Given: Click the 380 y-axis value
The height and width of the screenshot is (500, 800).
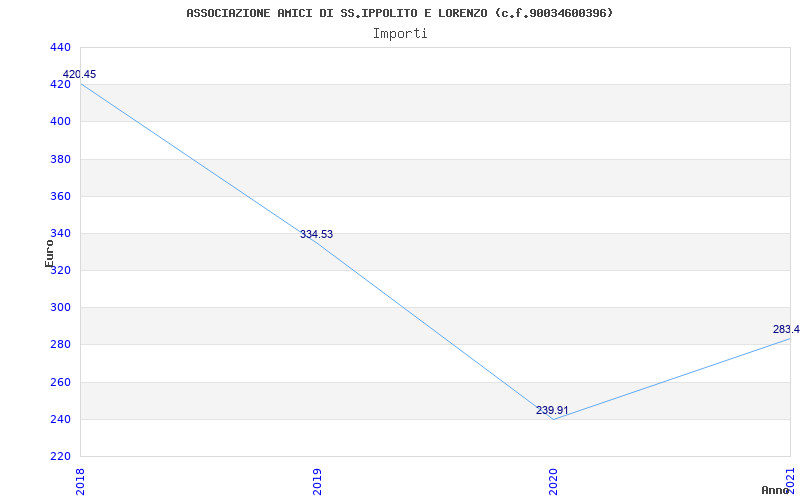Looking at the screenshot, I should [x=60, y=159].
